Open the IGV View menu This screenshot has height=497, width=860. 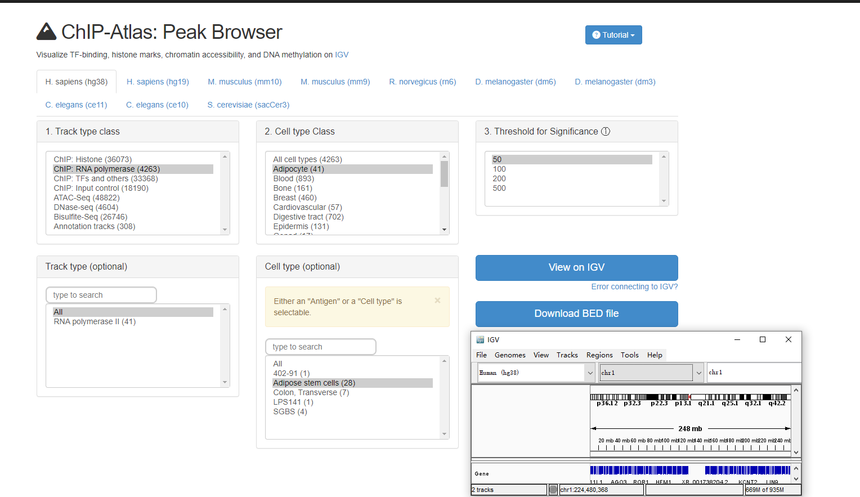[x=541, y=355]
